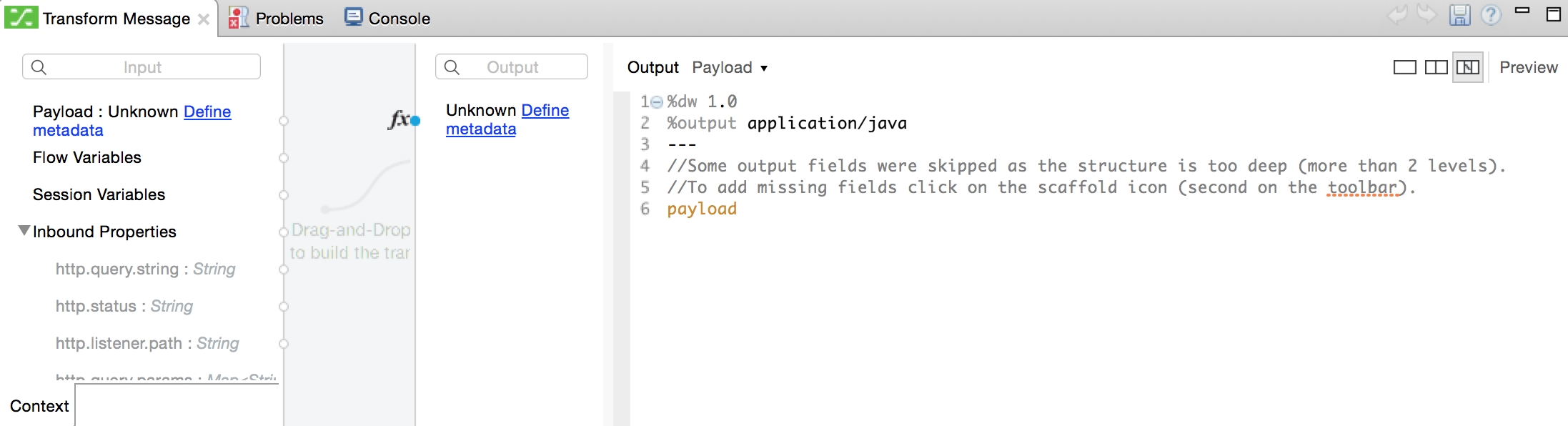Click the Input search magnifier icon

(39, 67)
